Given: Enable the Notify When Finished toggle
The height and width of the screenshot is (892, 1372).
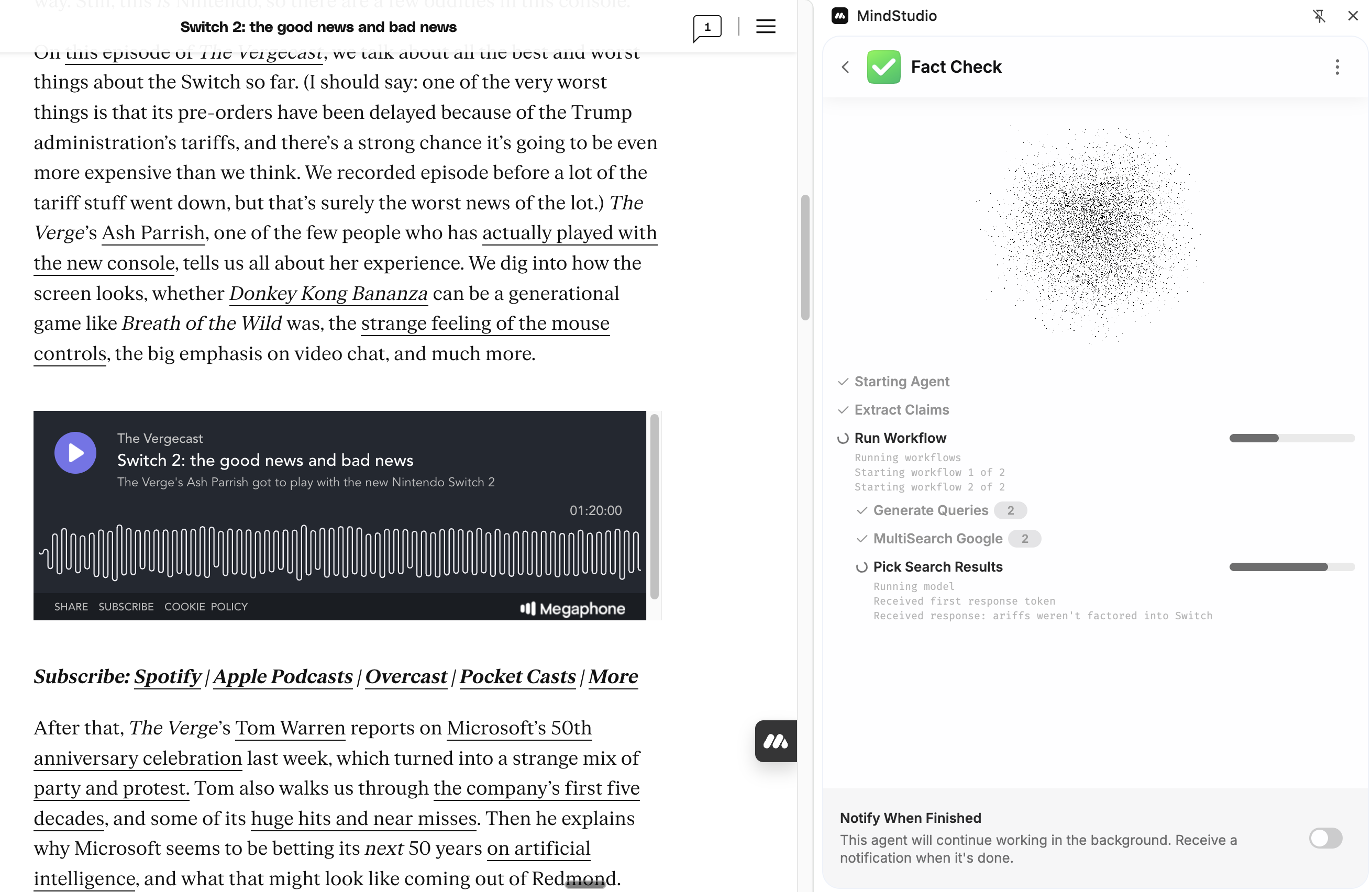Looking at the screenshot, I should point(1325,838).
